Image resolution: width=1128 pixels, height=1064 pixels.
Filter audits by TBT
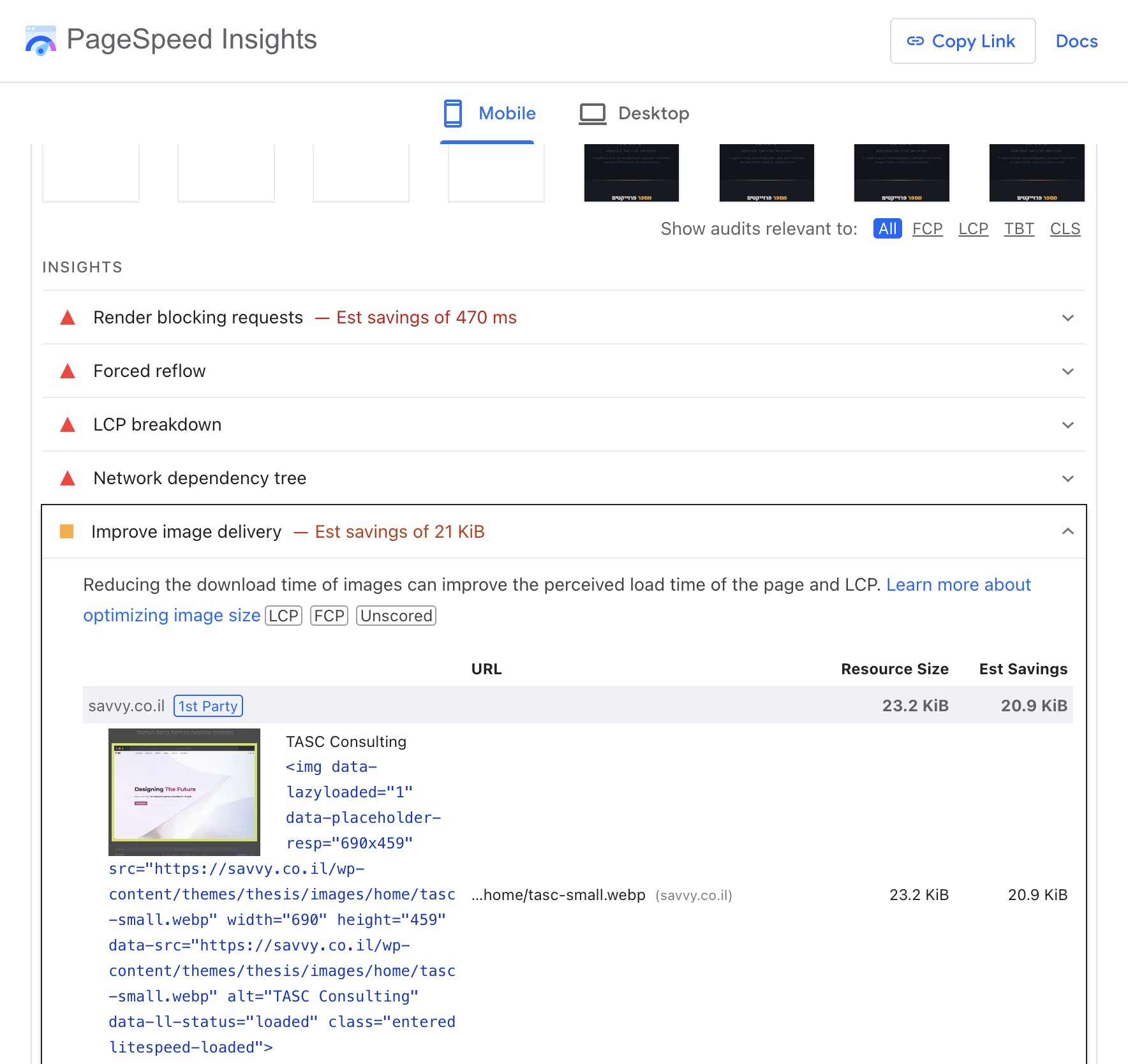pyautogui.click(x=1019, y=229)
